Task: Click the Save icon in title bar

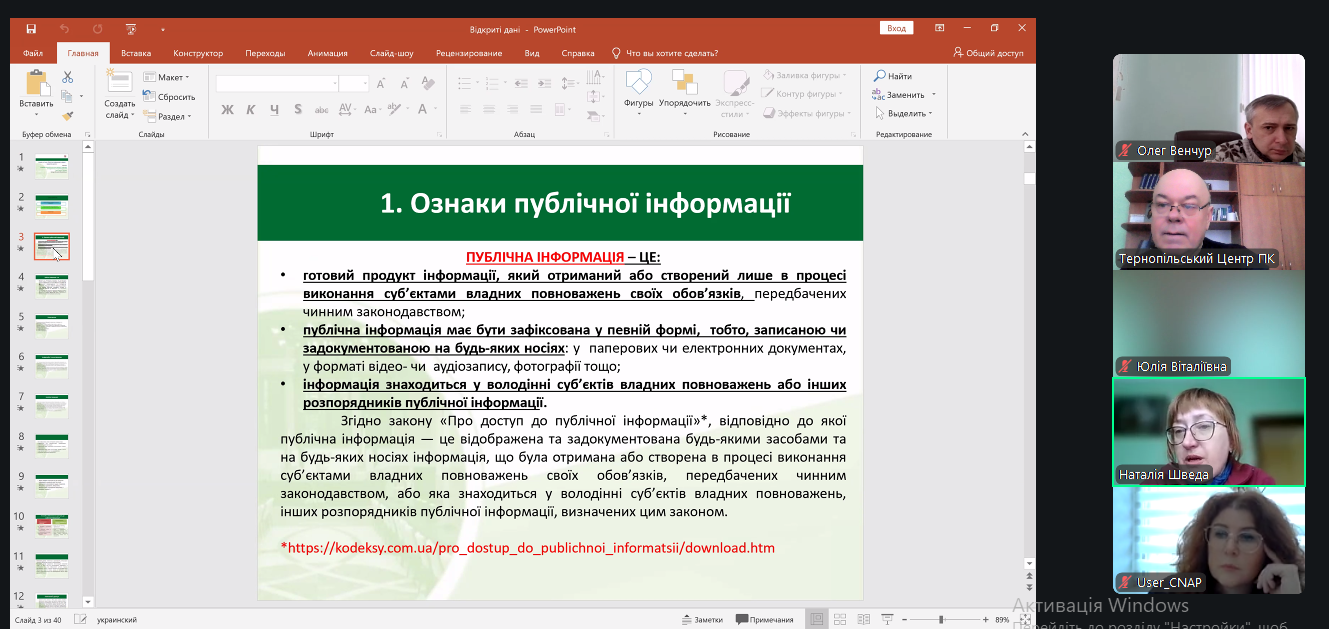Action: (31, 29)
